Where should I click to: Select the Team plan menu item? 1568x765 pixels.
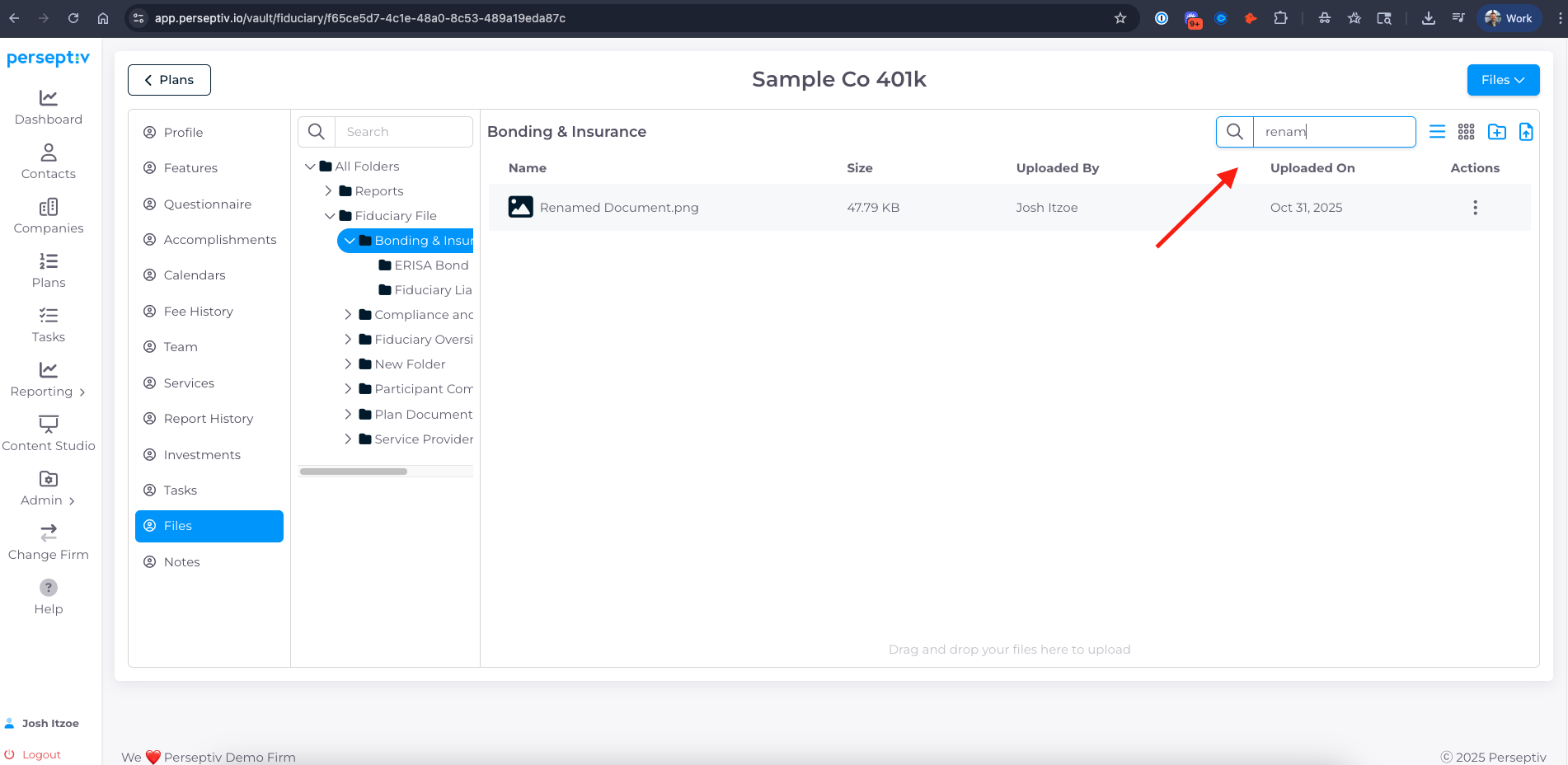[209, 347]
